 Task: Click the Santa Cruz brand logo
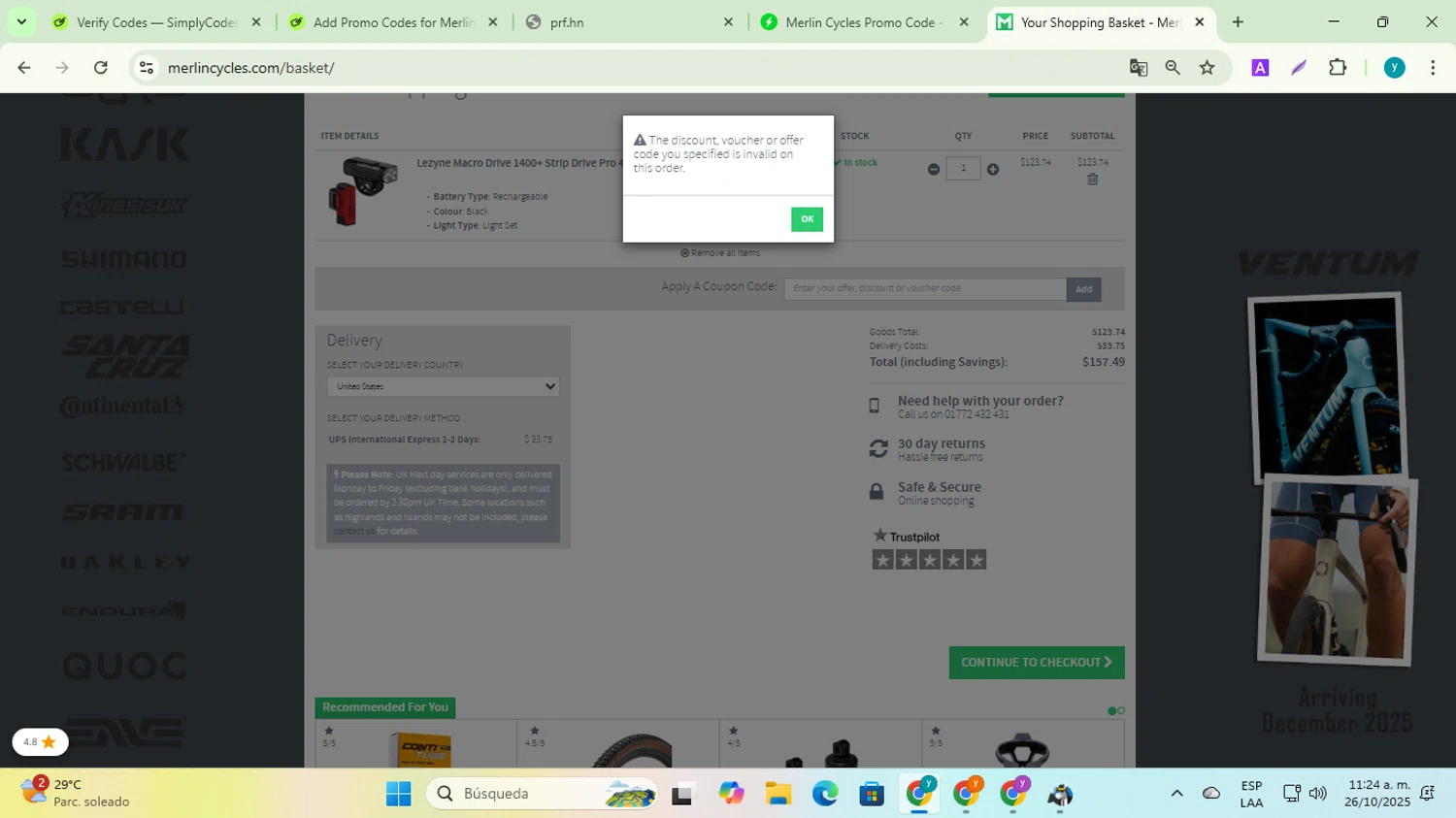[x=126, y=356]
